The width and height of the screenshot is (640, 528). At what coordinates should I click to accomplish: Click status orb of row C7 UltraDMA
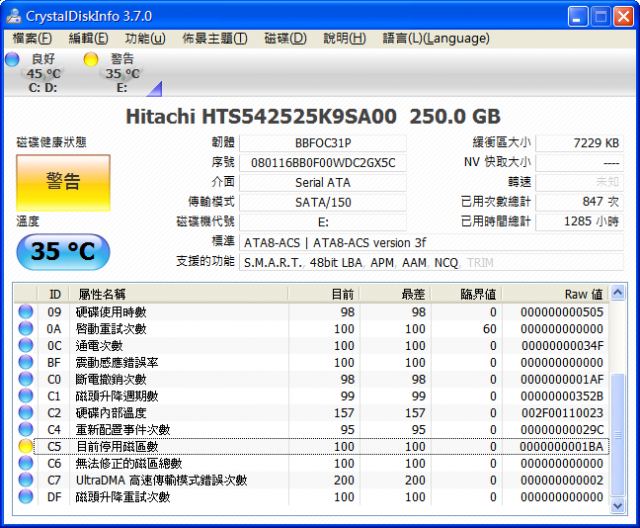[26, 480]
